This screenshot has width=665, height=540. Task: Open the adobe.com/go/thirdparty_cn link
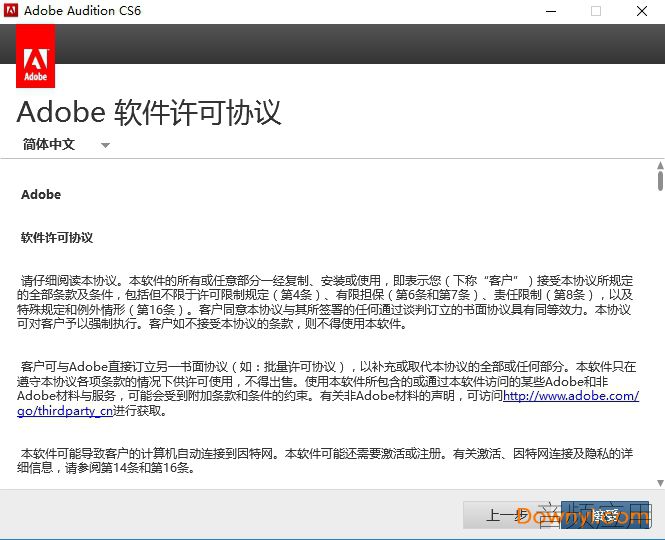click(x=570, y=396)
